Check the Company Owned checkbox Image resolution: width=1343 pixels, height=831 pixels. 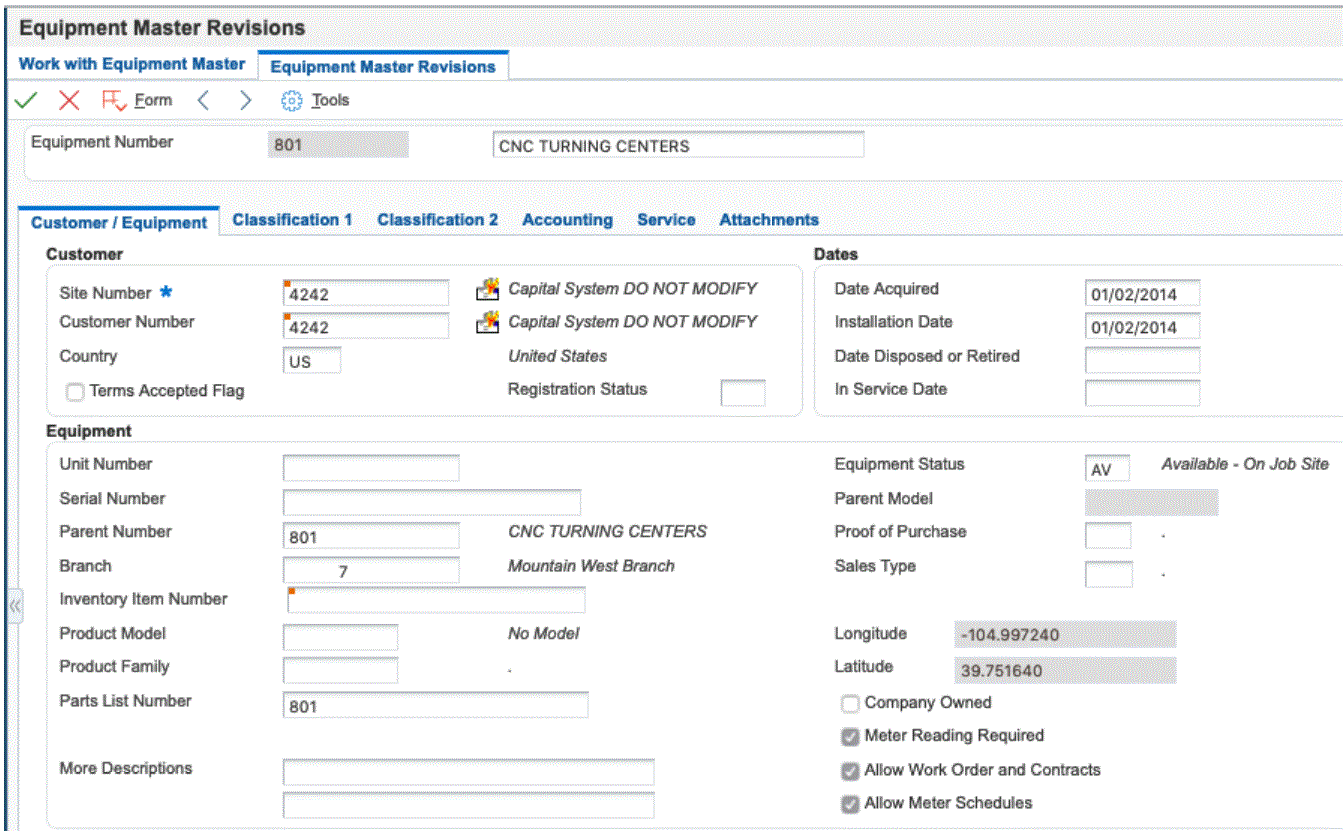click(850, 704)
